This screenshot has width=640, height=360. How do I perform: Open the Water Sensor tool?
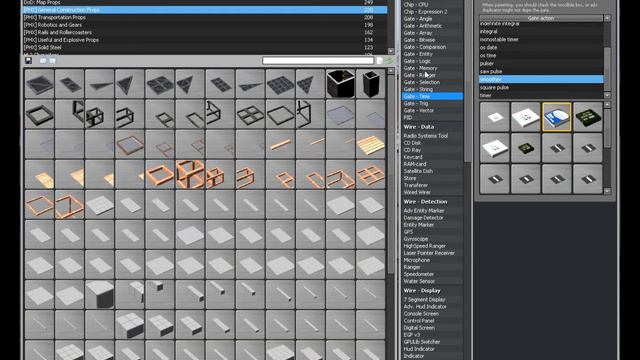click(x=432, y=281)
